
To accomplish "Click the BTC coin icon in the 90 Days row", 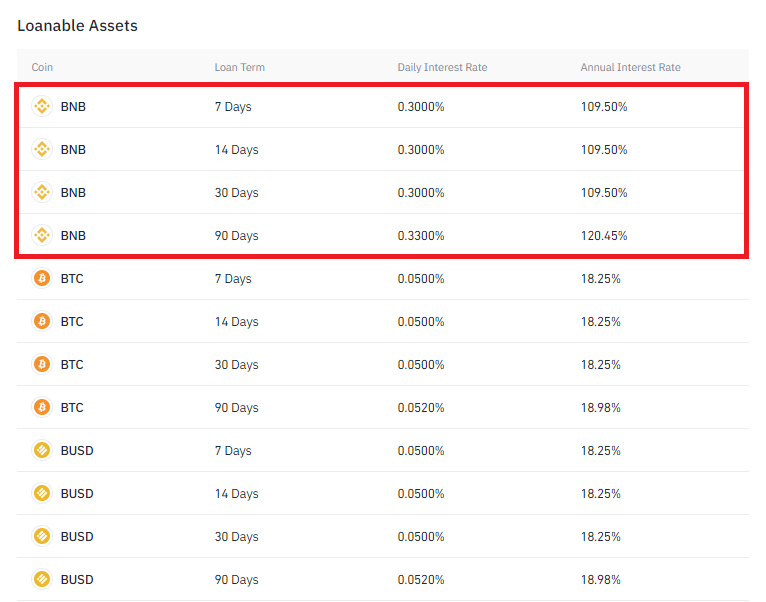I will [x=42, y=407].
